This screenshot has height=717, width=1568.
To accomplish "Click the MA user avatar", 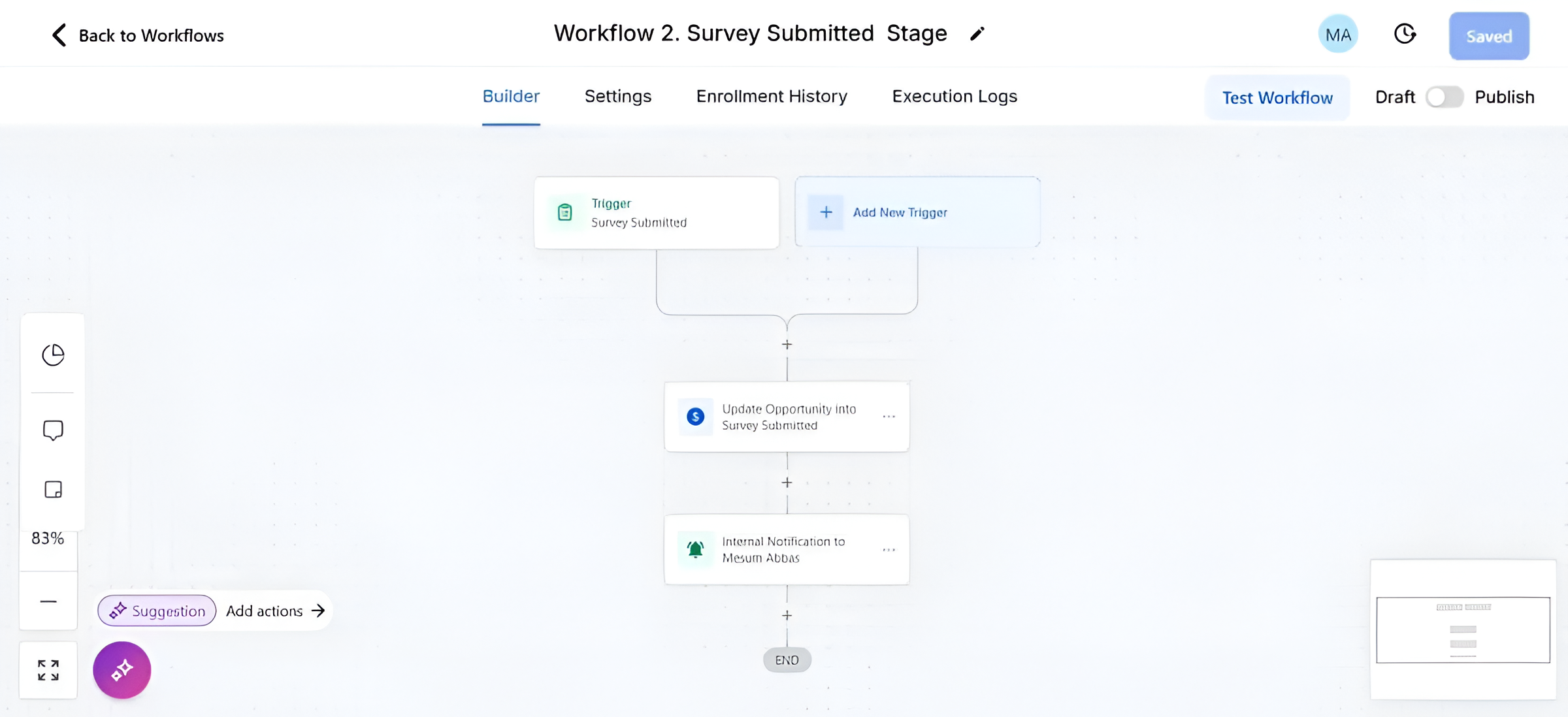I will pos(1337,35).
